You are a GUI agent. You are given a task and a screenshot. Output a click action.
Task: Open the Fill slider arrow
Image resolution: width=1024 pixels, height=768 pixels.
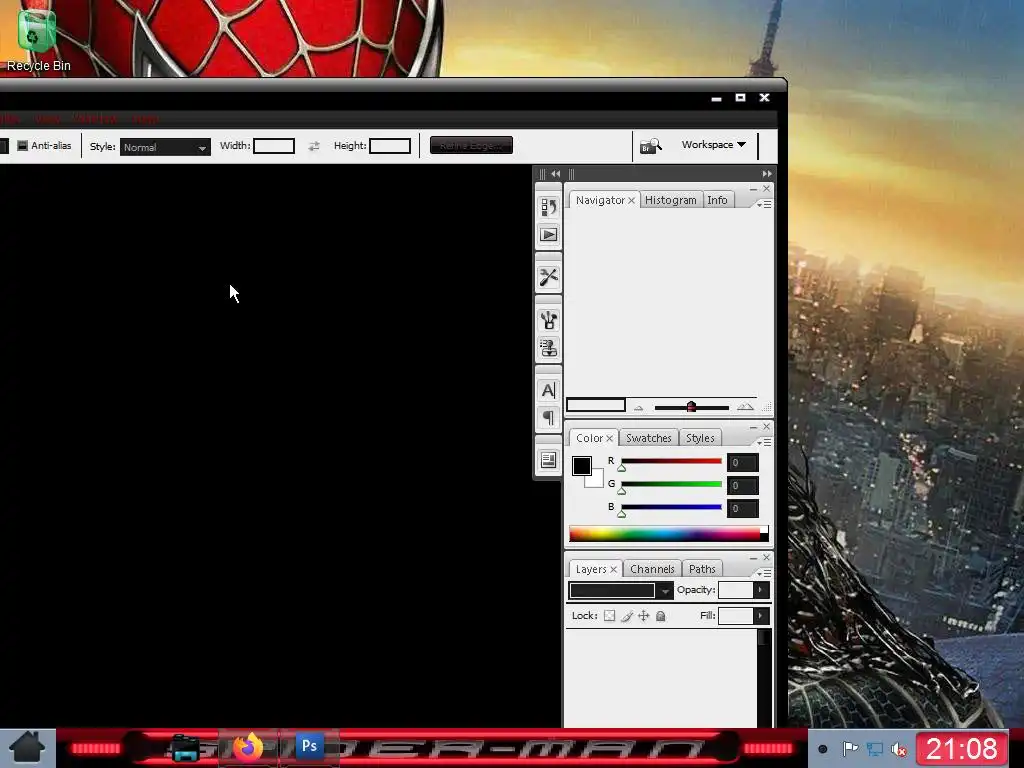point(761,616)
